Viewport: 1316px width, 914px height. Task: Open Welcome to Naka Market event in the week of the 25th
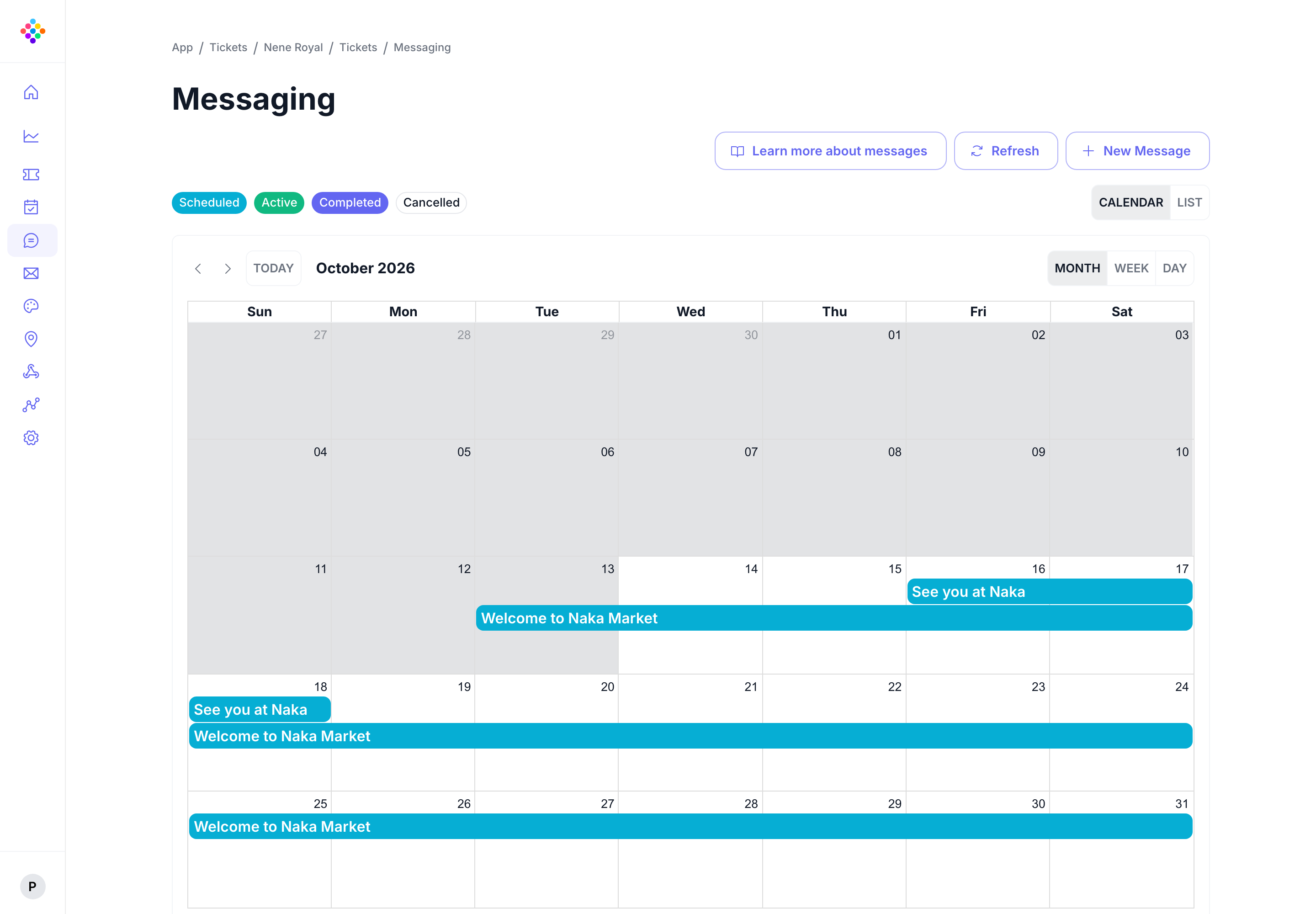690,826
